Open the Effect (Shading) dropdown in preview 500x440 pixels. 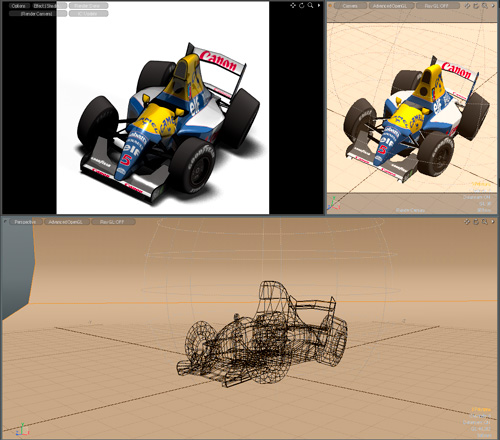(x=49, y=6)
